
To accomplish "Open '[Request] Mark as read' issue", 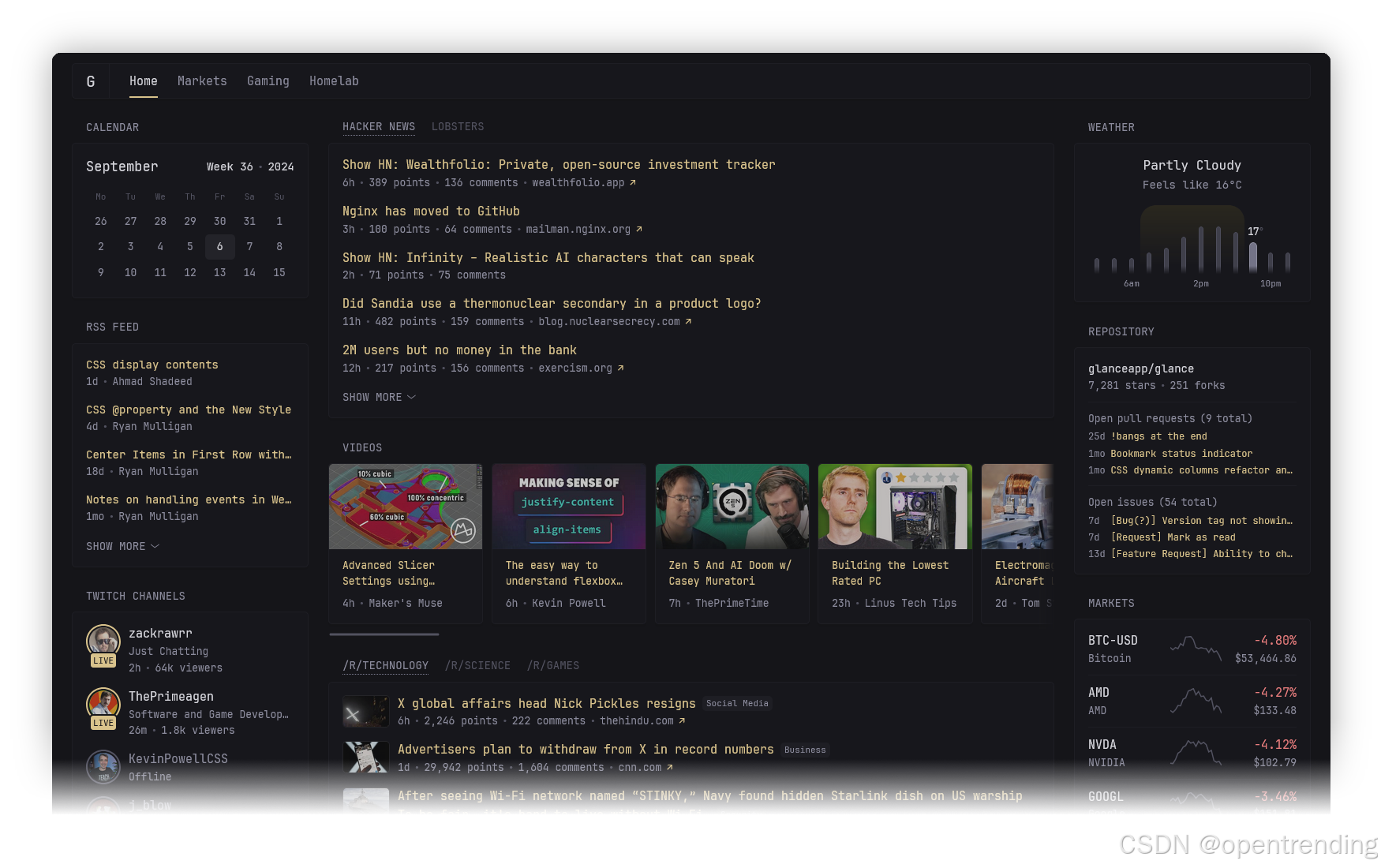I will [1173, 538].
